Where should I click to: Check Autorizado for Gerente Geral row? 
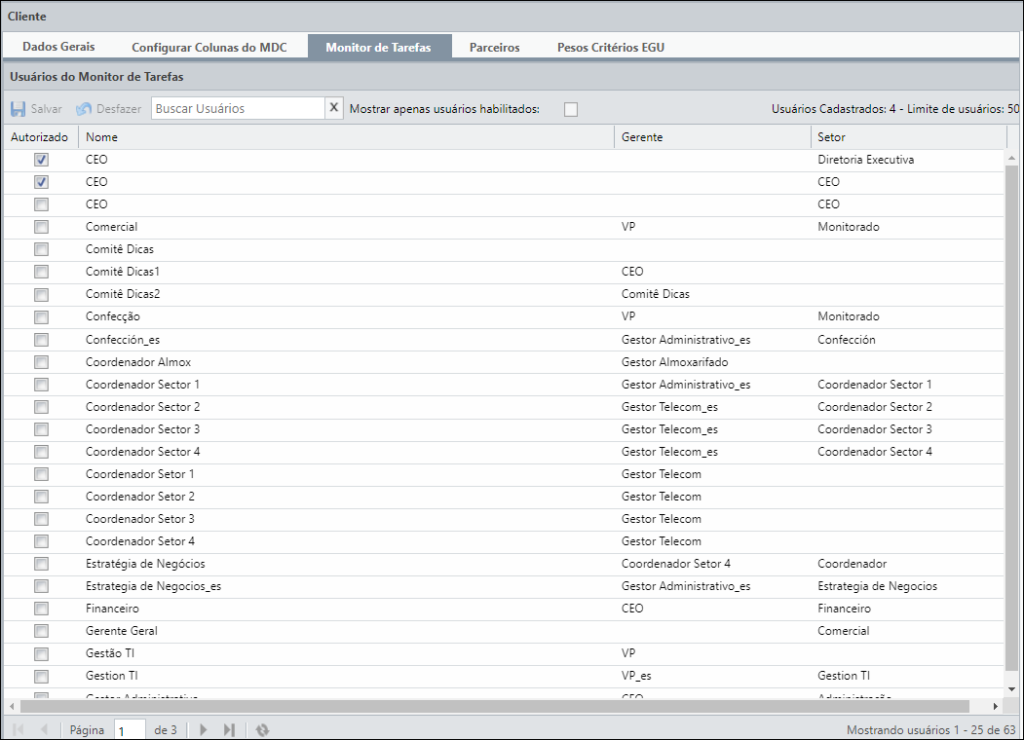41,631
